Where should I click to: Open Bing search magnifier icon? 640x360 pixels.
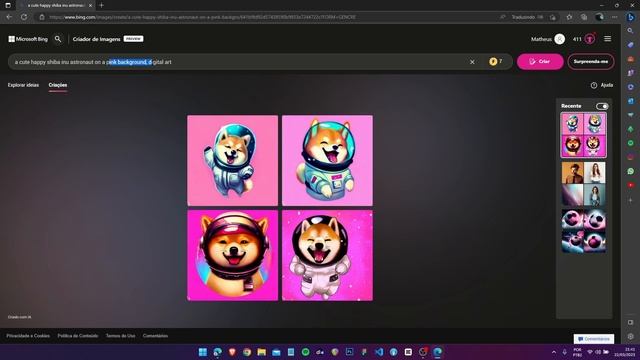[58, 39]
